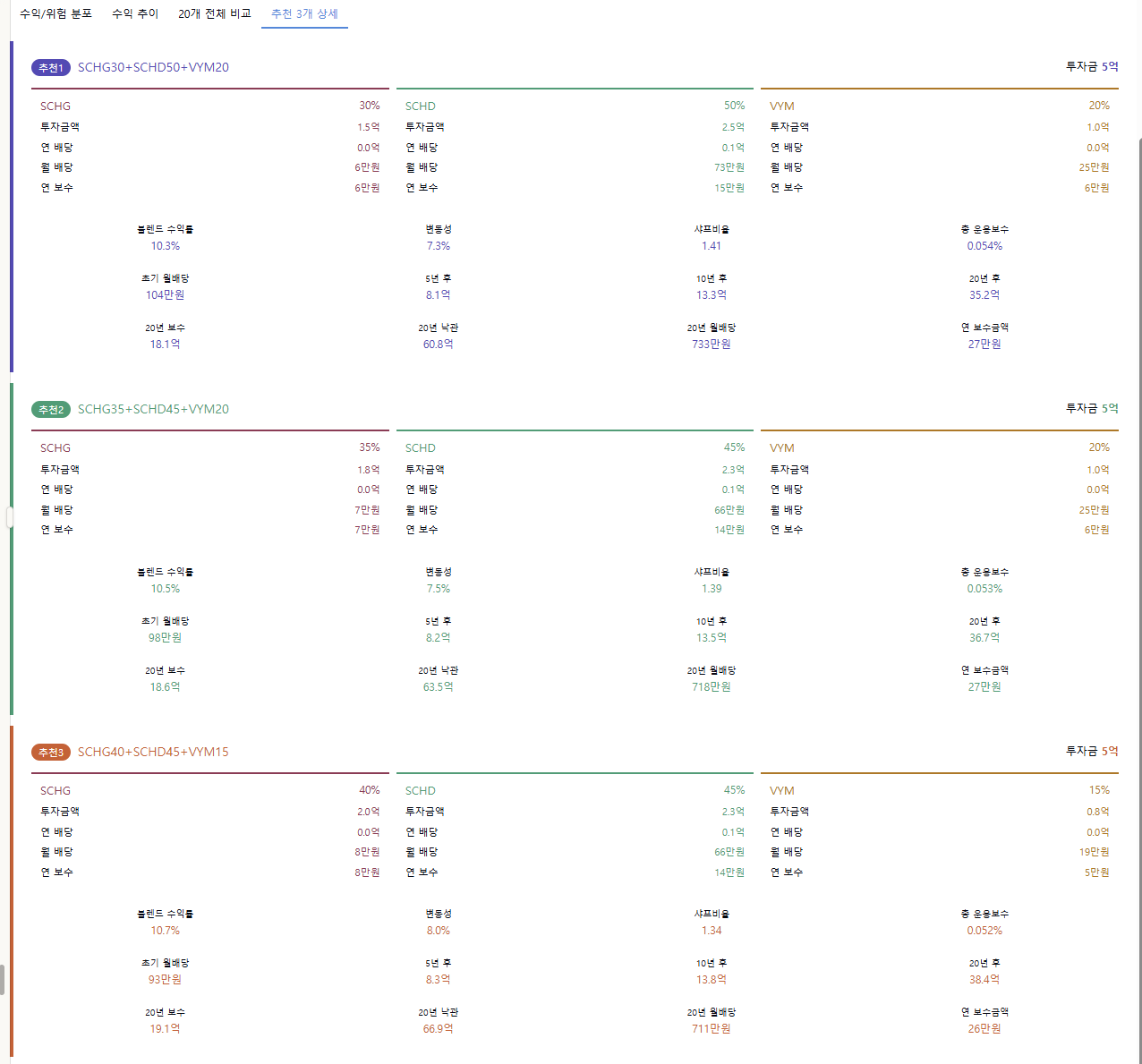Click the 20년 월배당 value 718만원
This screenshot has width=1142, height=1064.
[712, 687]
